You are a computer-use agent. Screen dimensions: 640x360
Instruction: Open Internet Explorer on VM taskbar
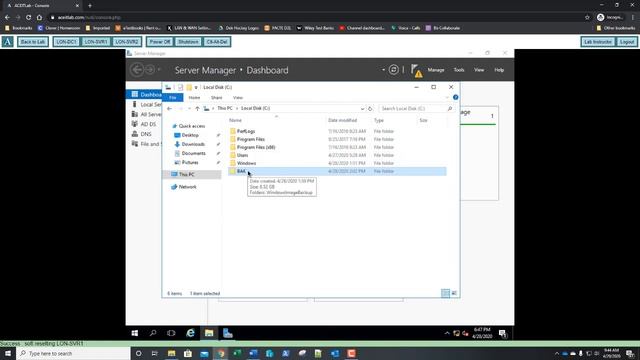pyautogui.click(x=191, y=333)
